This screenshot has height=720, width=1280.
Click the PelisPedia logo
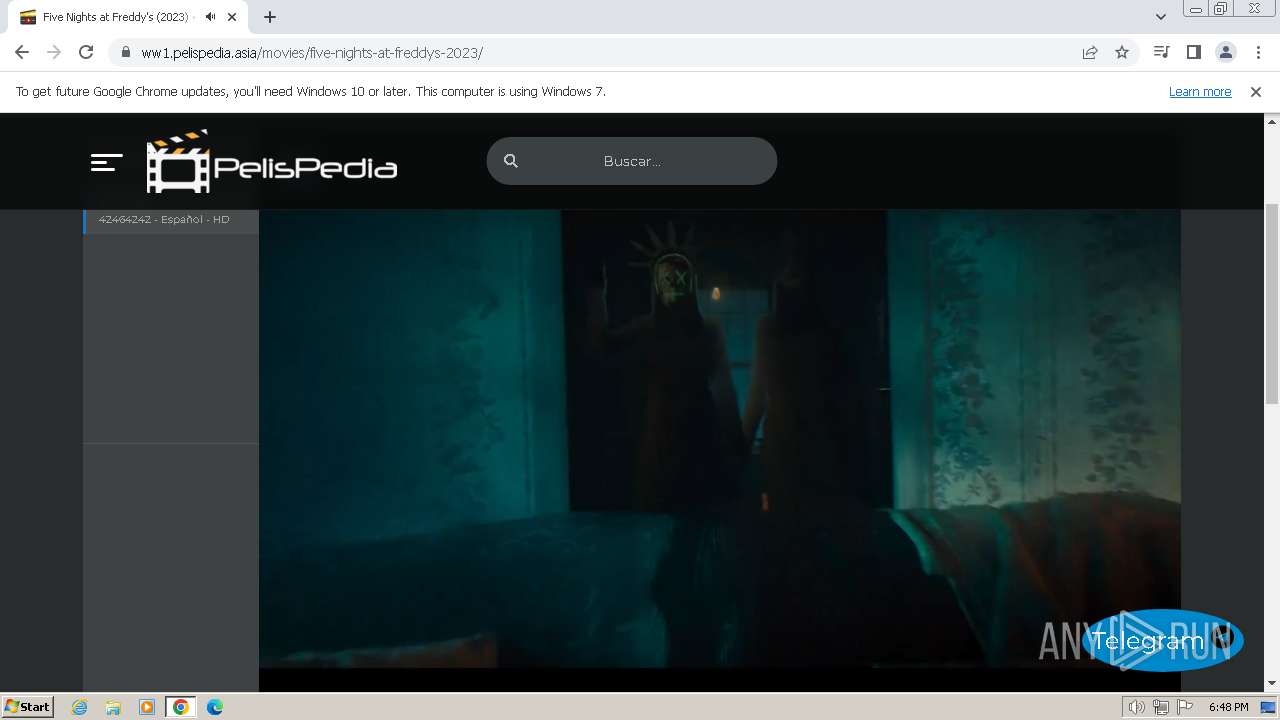pyautogui.click(x=272, y=161)
